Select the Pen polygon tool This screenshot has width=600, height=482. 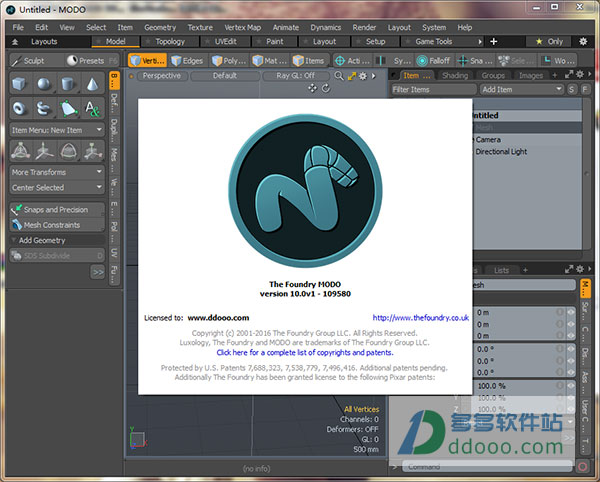68,108
